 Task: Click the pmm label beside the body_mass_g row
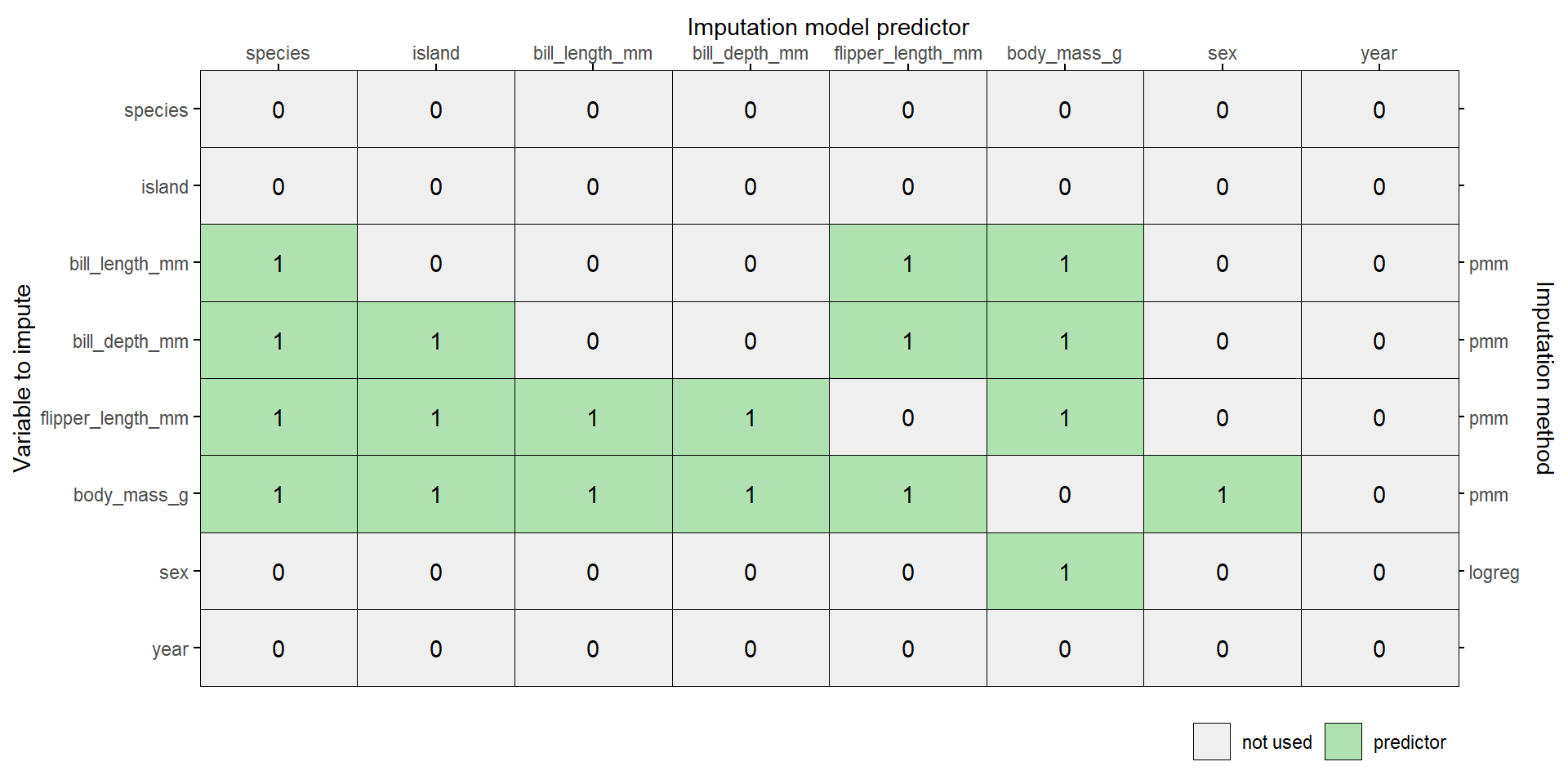click(x=1488, y=495)
